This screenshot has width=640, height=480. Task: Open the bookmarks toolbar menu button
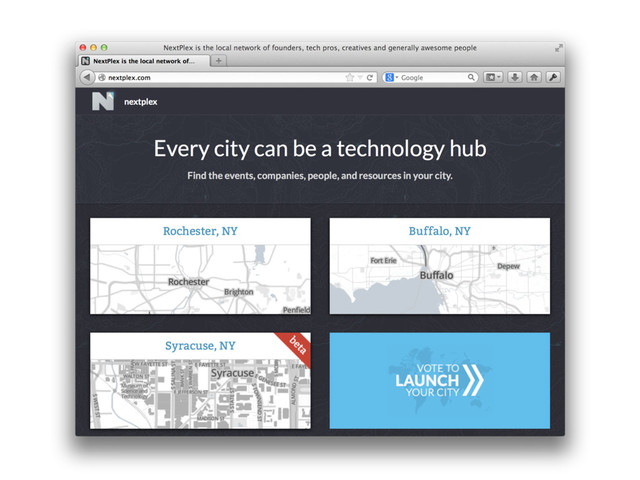click(x=493, y=77)
